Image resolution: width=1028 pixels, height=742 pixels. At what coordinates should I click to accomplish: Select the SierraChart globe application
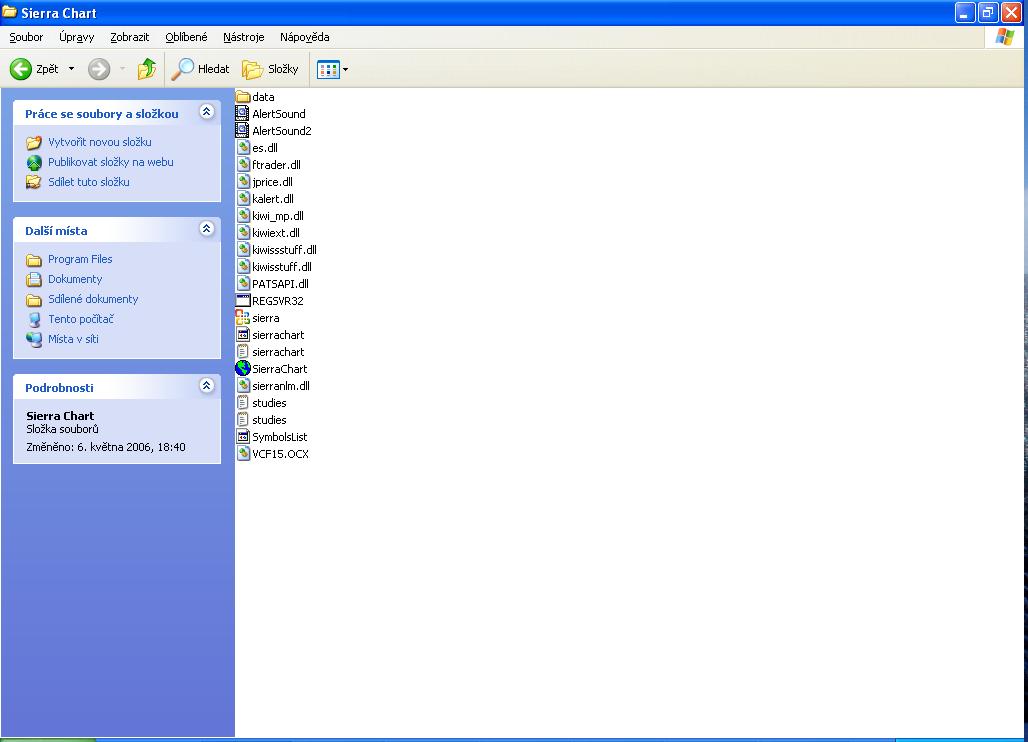[x=271, y=368]
